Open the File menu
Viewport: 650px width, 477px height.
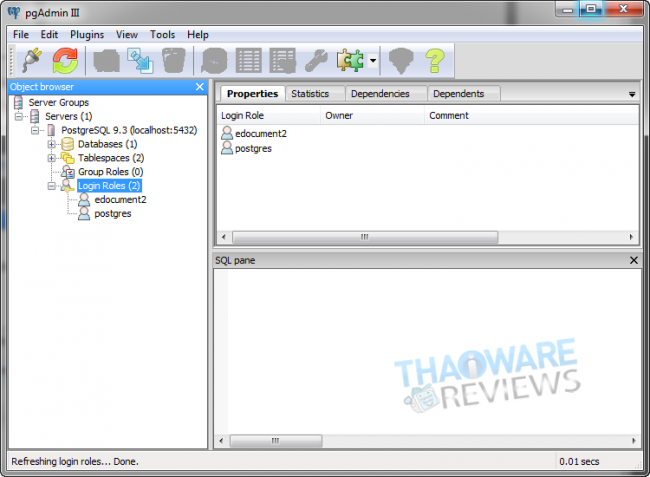point(21,34)
